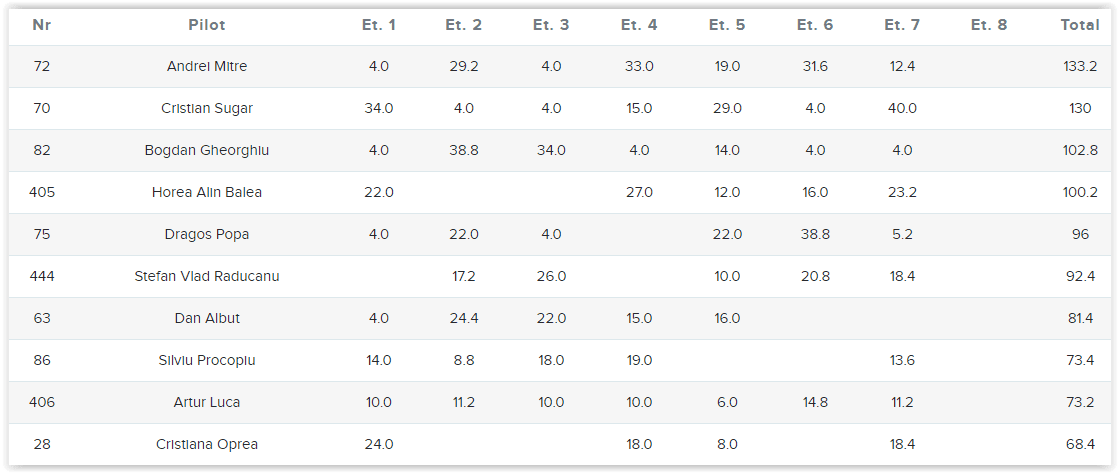This screenshot has height=473, width=1119.
Task: Click Dragos Popa row name
Action: pyautogui.click(x=207, y=235)
